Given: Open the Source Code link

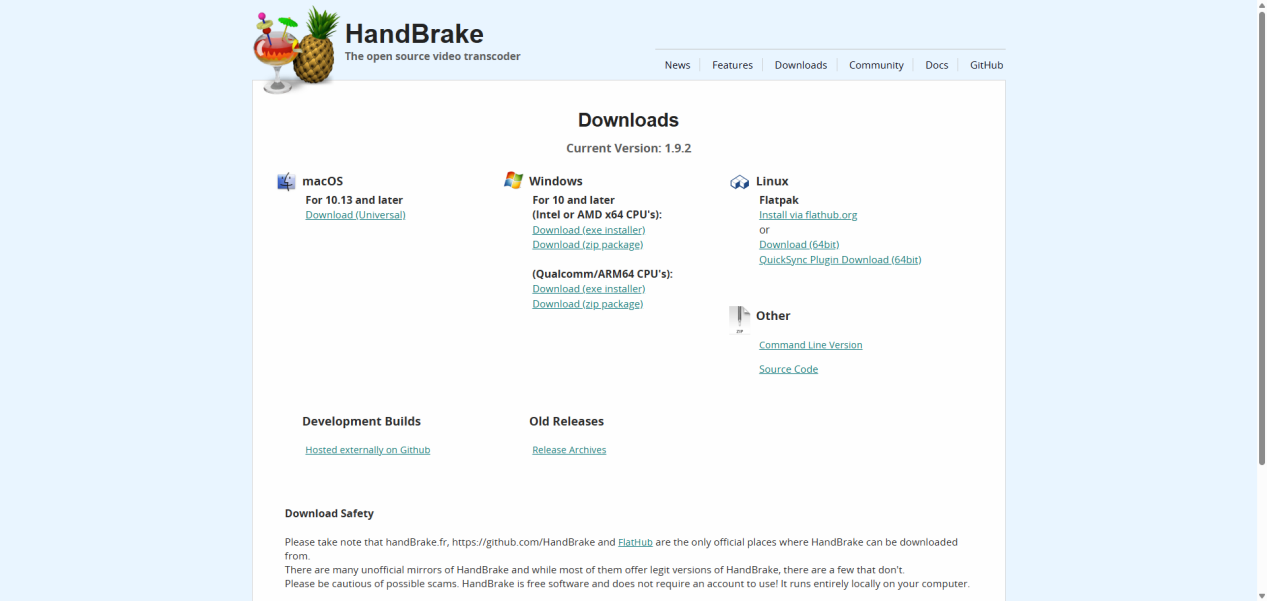Looking at the screenshot, I should [788, 370].
